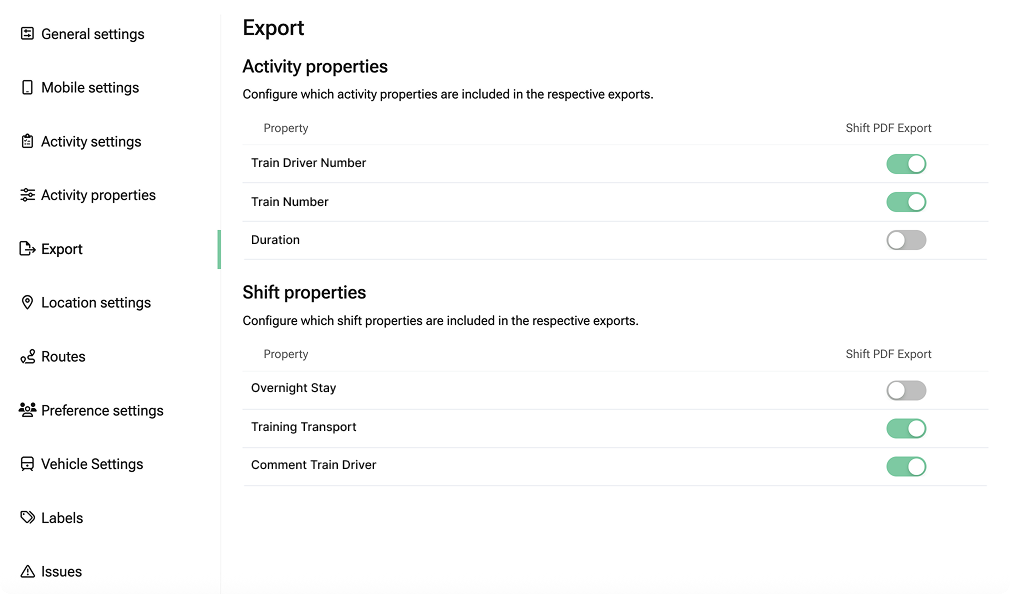
Task: Click the Activity settings clipboard icon
Action: (27, 142)
